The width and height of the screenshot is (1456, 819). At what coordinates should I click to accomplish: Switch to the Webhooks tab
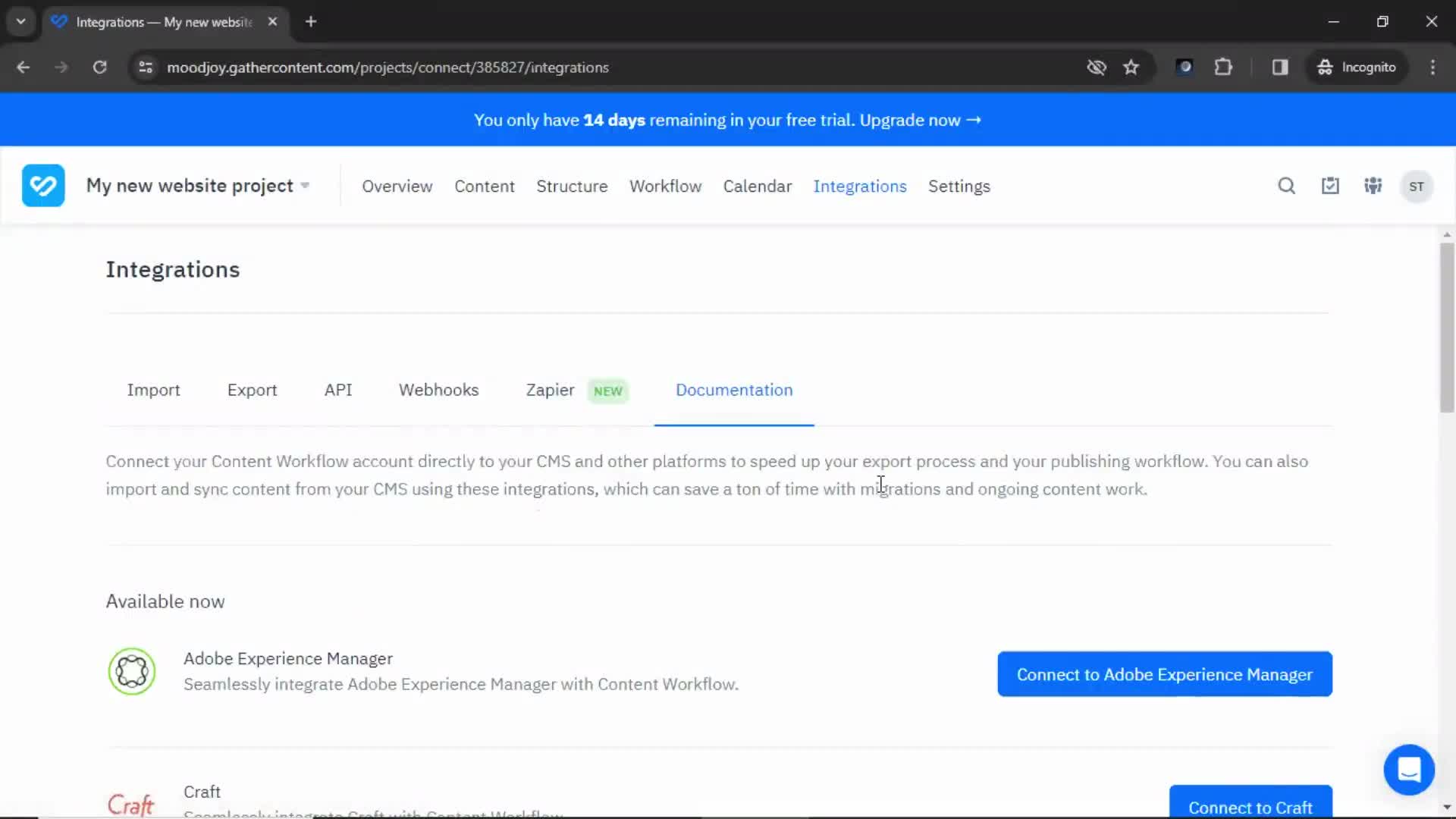pyautogui.click(x=438, y=390)
